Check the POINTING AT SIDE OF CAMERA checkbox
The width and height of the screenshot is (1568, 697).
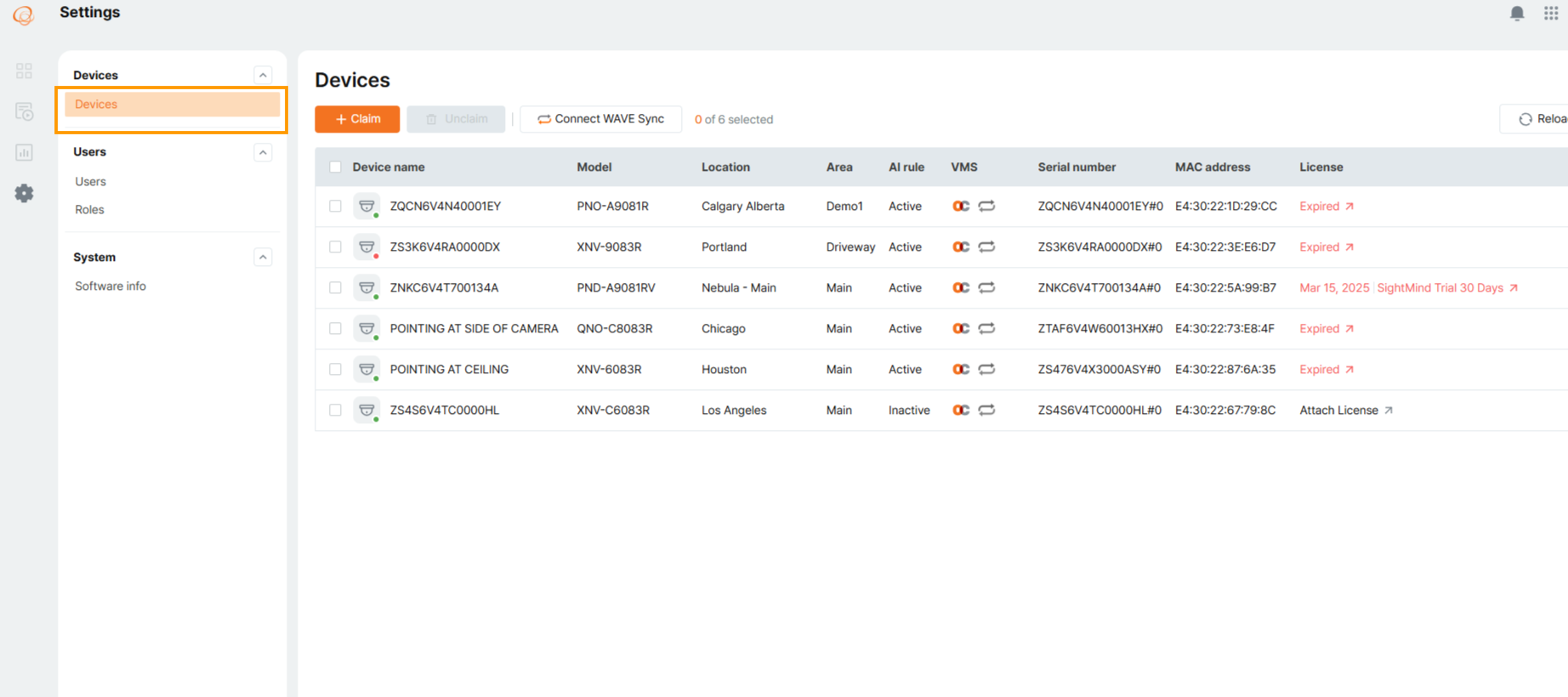(x=335, y=329)
